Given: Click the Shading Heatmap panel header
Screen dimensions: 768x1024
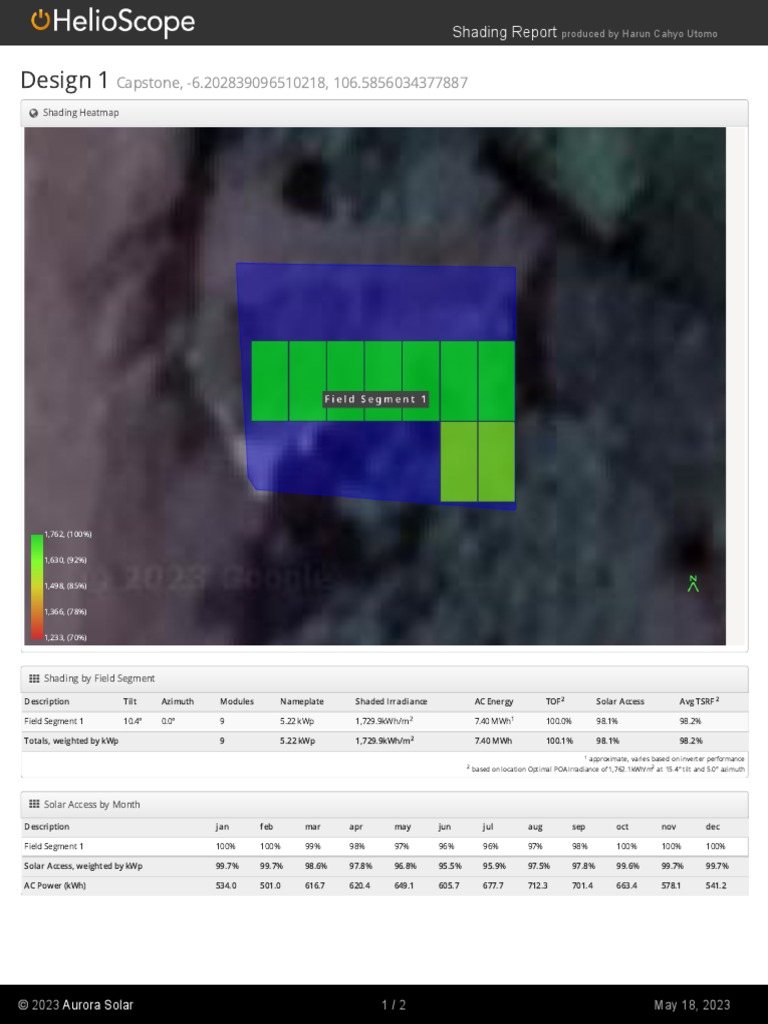Looking at the screenshot, I should click(x=384, y=113).
